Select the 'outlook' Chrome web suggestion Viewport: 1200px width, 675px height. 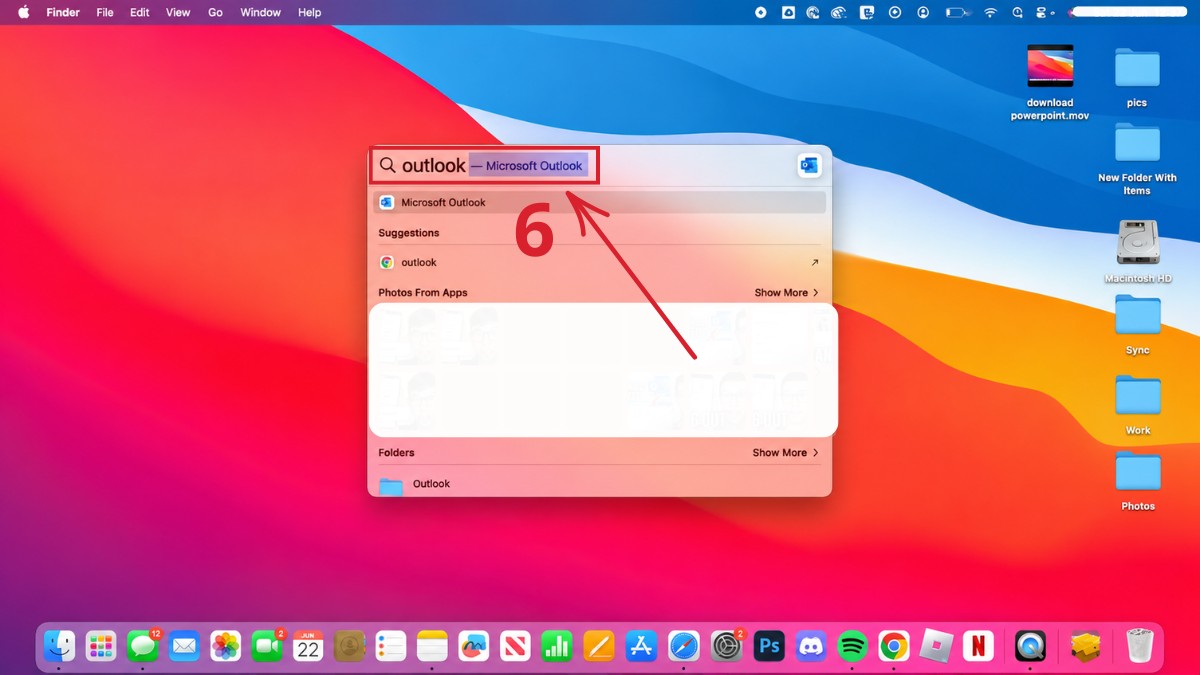coord(600,262)
